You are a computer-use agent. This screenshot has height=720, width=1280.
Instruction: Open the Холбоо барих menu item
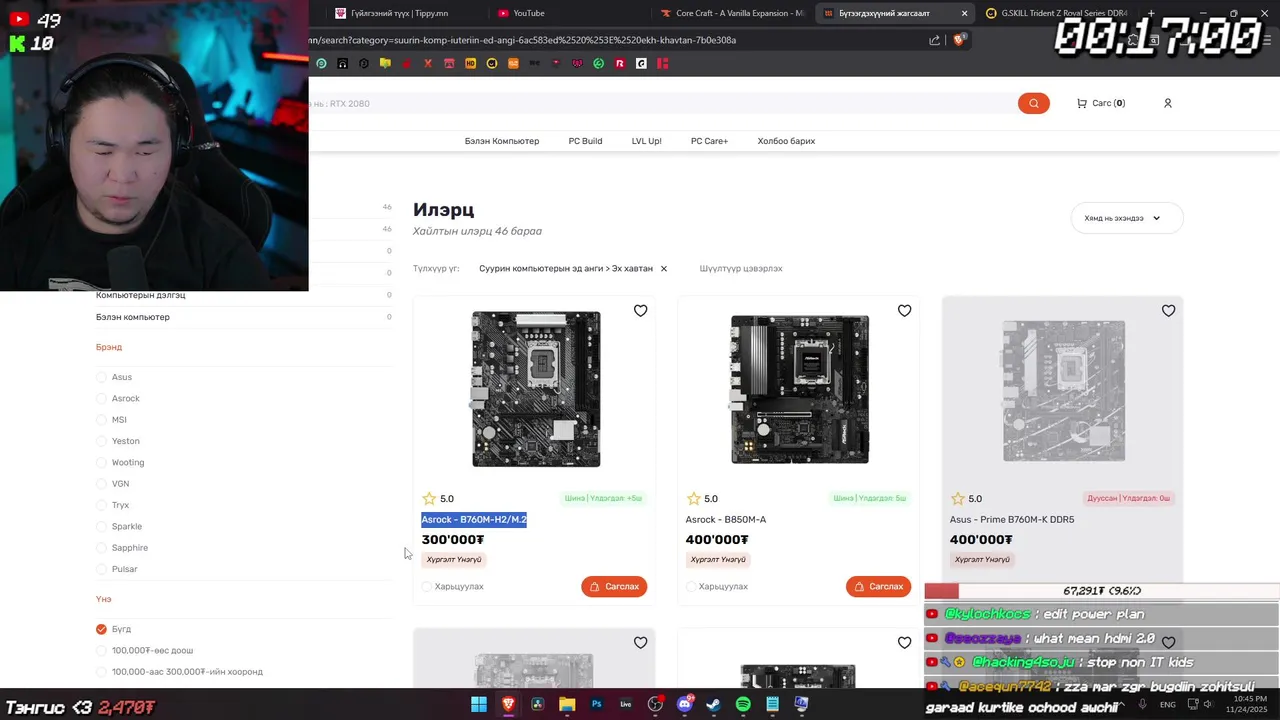point(786,141)
